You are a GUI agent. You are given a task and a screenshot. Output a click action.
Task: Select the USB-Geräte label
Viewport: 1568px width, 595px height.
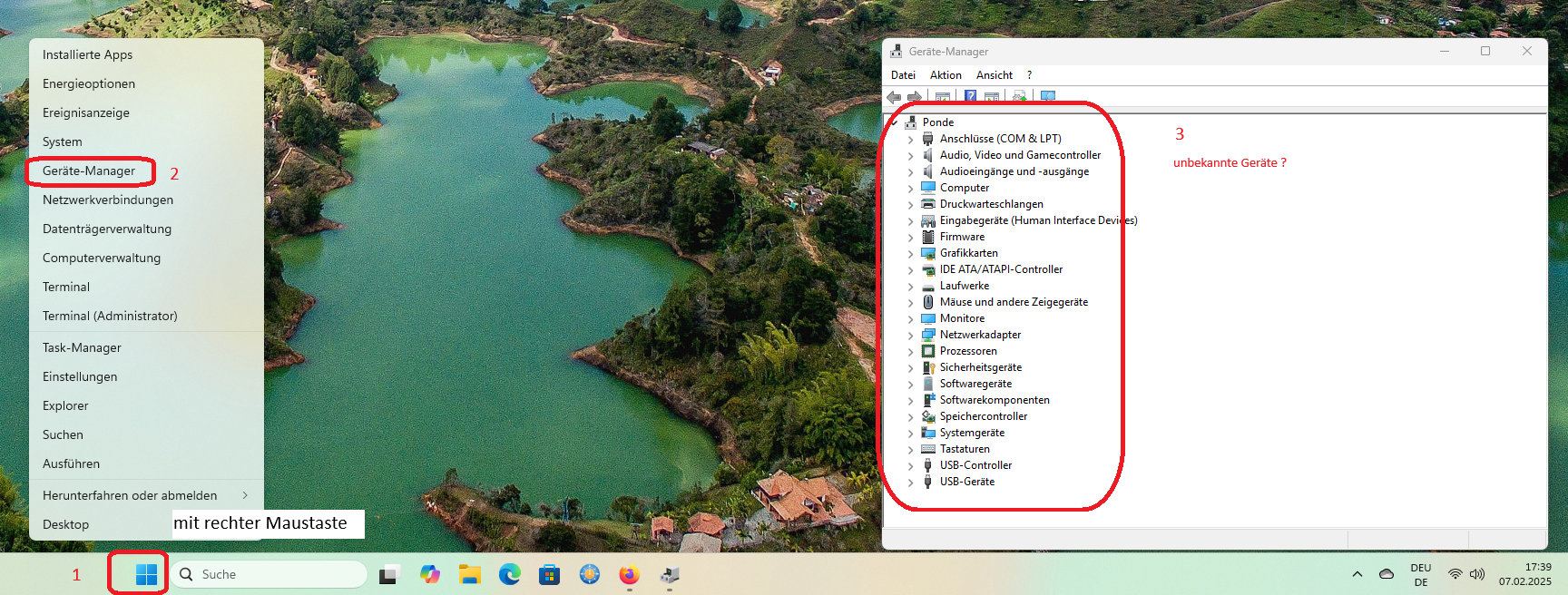point(967,482)
